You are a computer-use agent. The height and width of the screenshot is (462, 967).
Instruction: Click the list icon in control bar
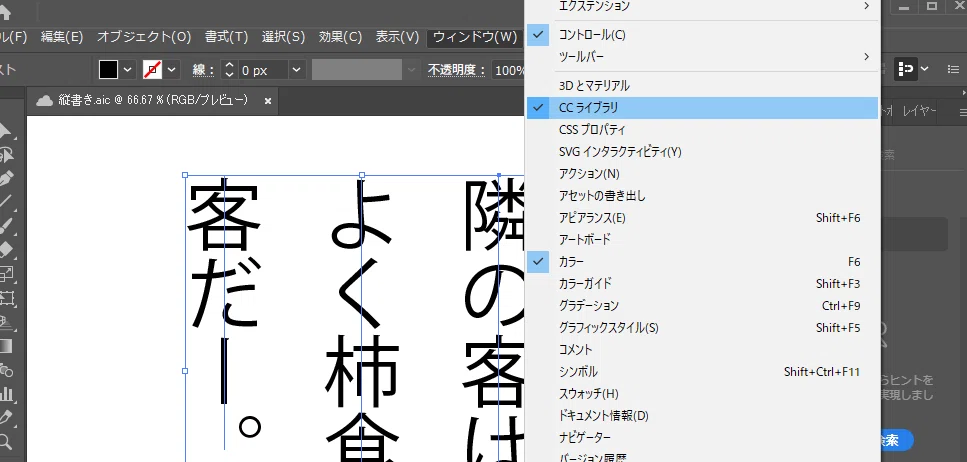pos(953,70)
